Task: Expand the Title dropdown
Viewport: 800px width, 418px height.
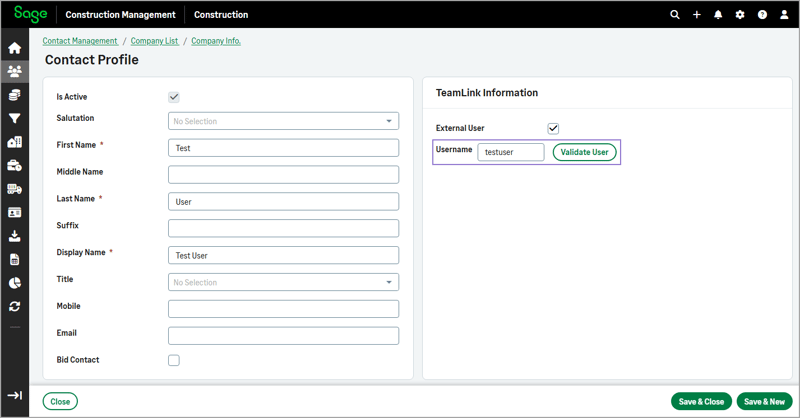Action: coord(283,282)
